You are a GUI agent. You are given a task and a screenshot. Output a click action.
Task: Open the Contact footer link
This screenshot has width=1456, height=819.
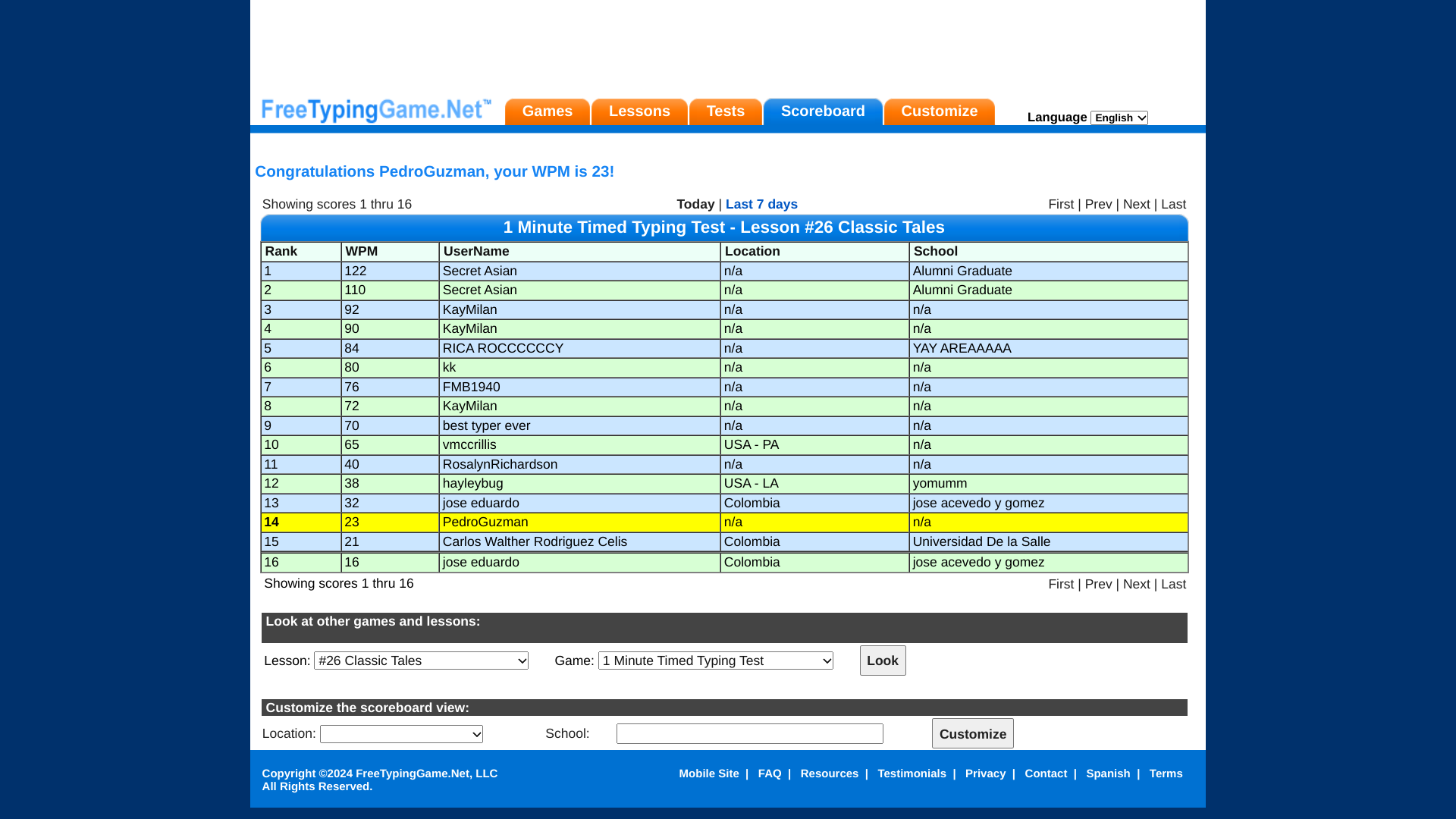click(1045, 774)
